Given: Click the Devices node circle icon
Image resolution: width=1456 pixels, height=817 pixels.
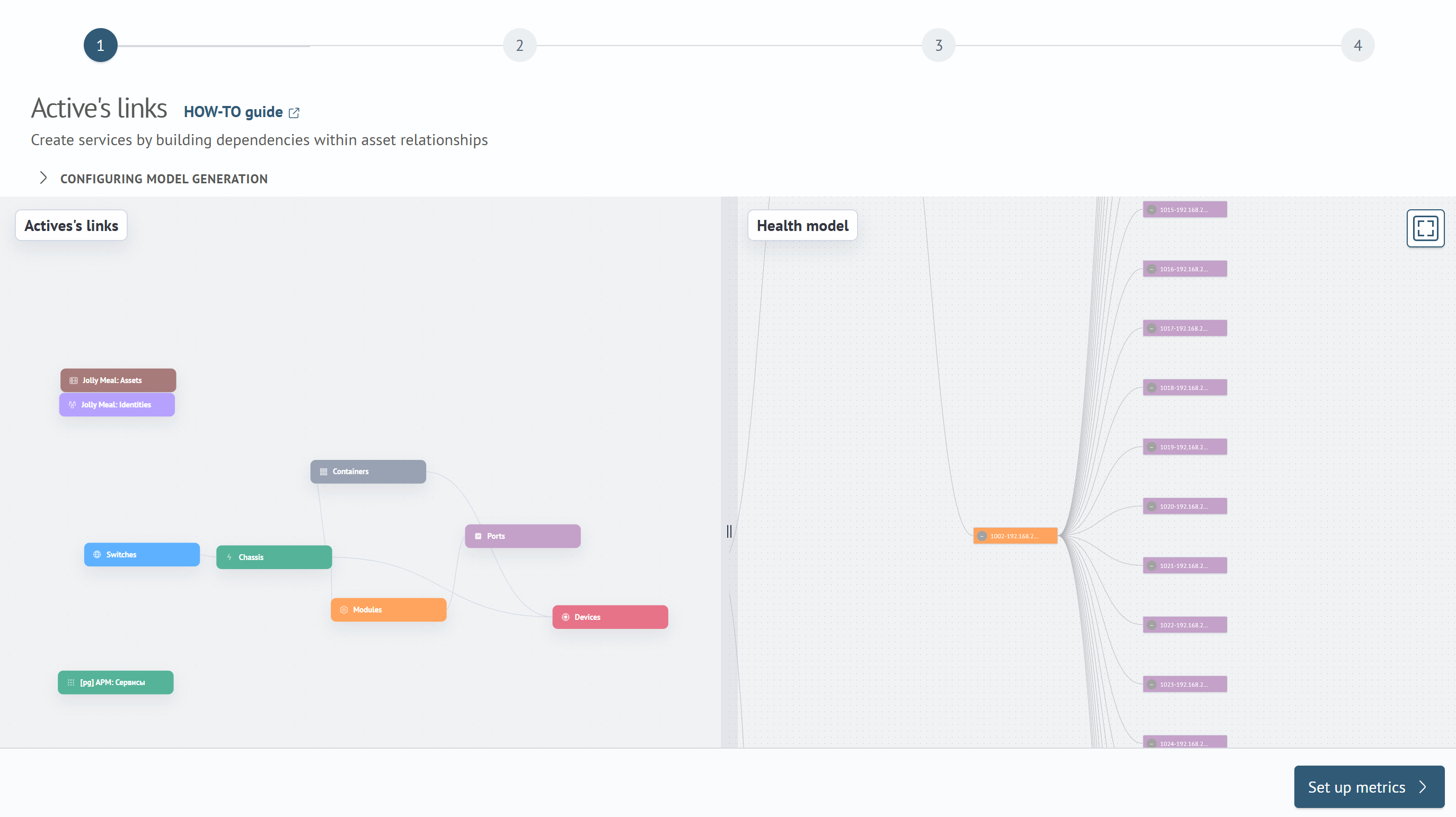Looking at the screenshot, I should [x=566, y=617].
